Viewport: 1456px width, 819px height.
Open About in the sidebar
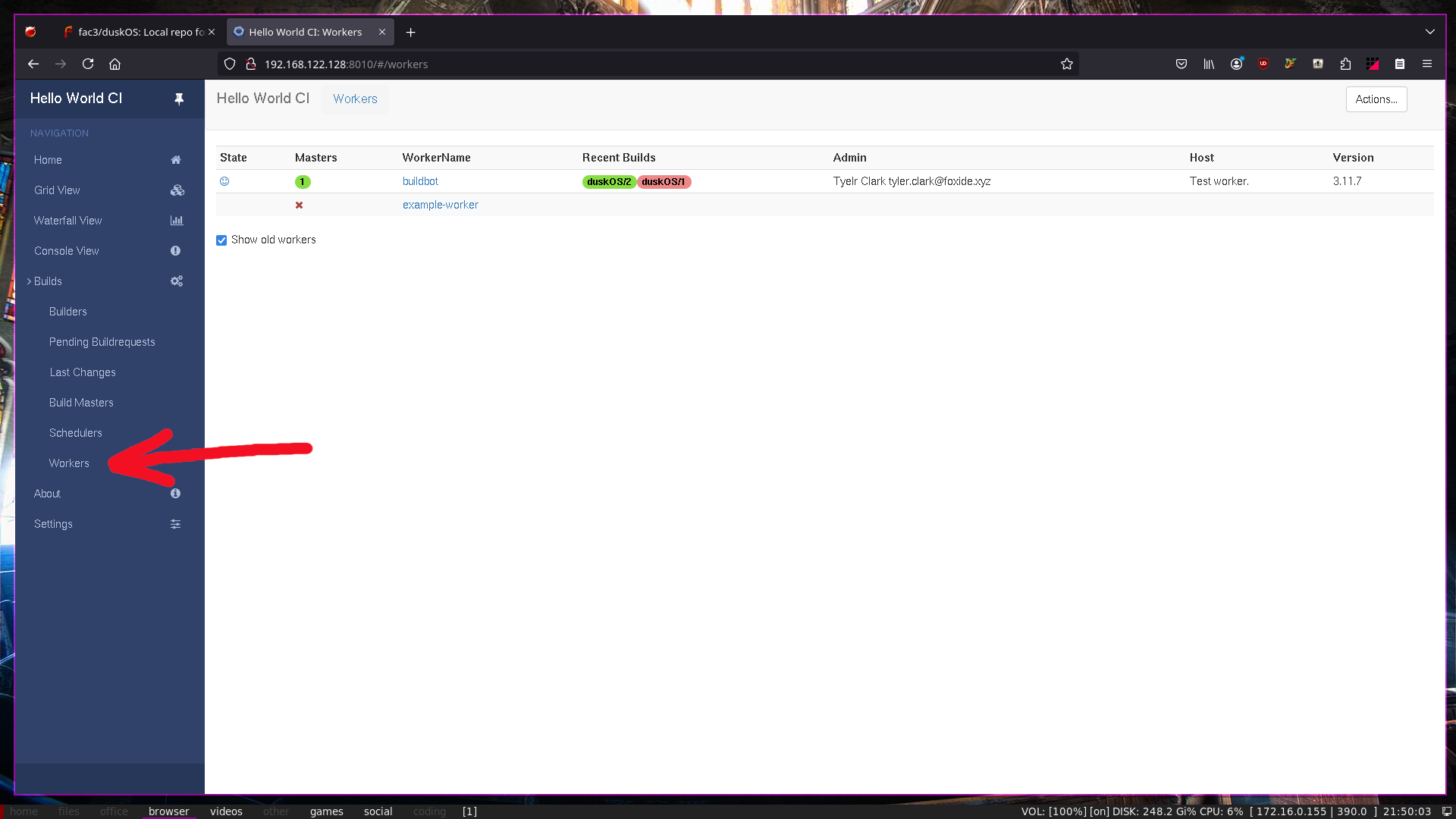pyautogui.click(x=47, y=494)
